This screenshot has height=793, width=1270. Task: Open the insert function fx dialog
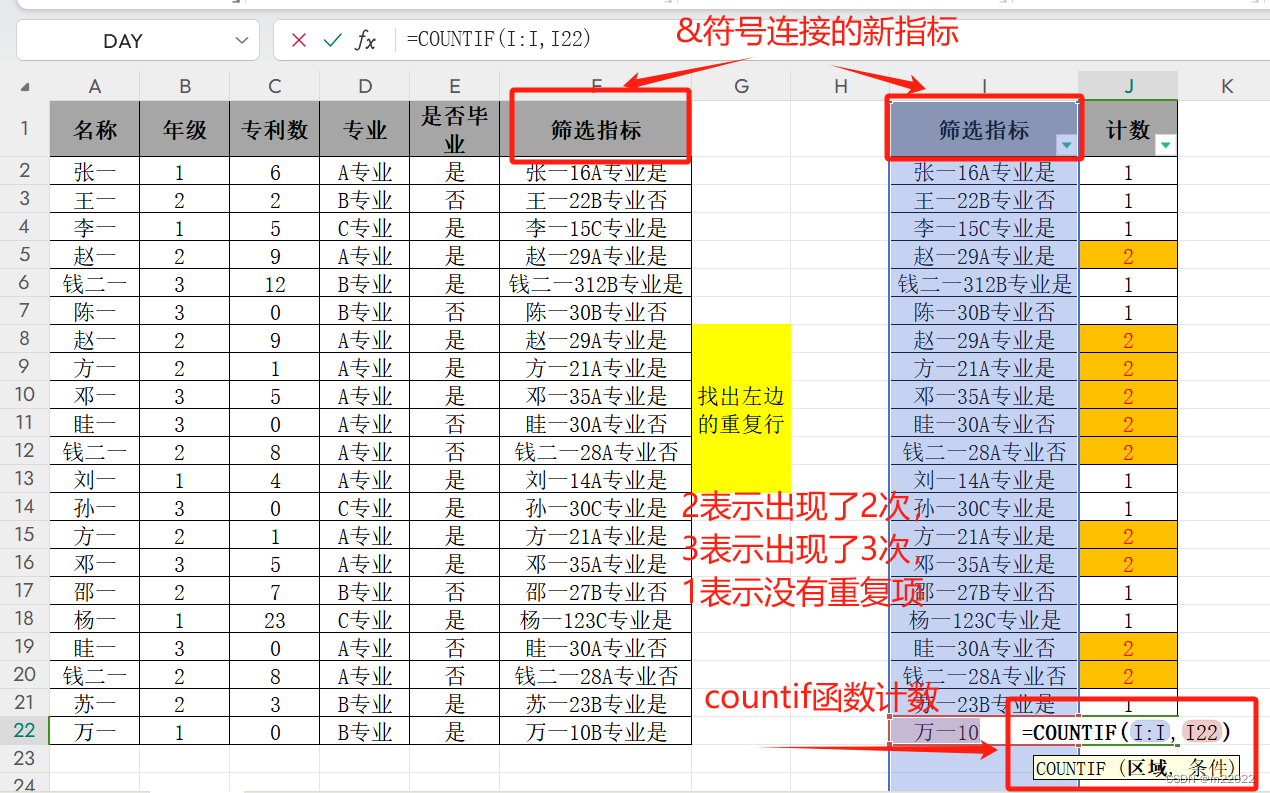(367, 40)
